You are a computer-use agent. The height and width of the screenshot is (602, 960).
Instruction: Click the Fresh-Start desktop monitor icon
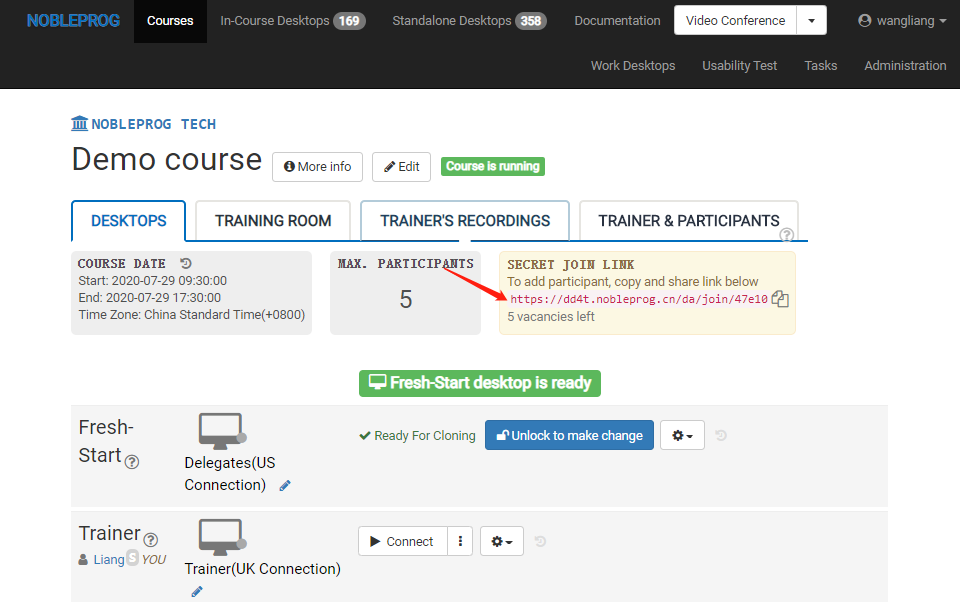pos(222,431)
